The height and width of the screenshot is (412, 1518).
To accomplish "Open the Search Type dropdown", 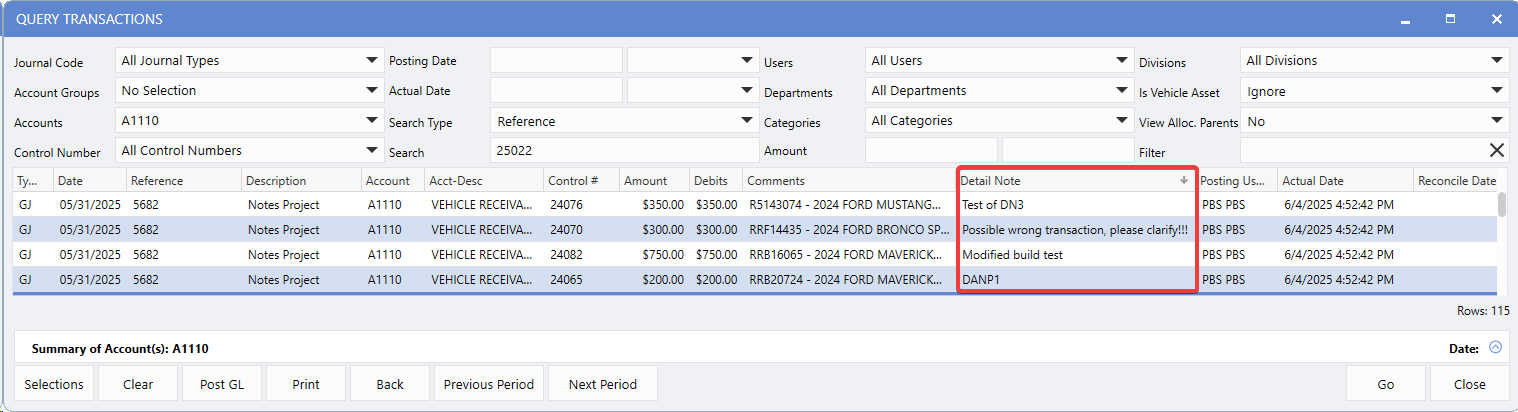I will click(624, 121).
